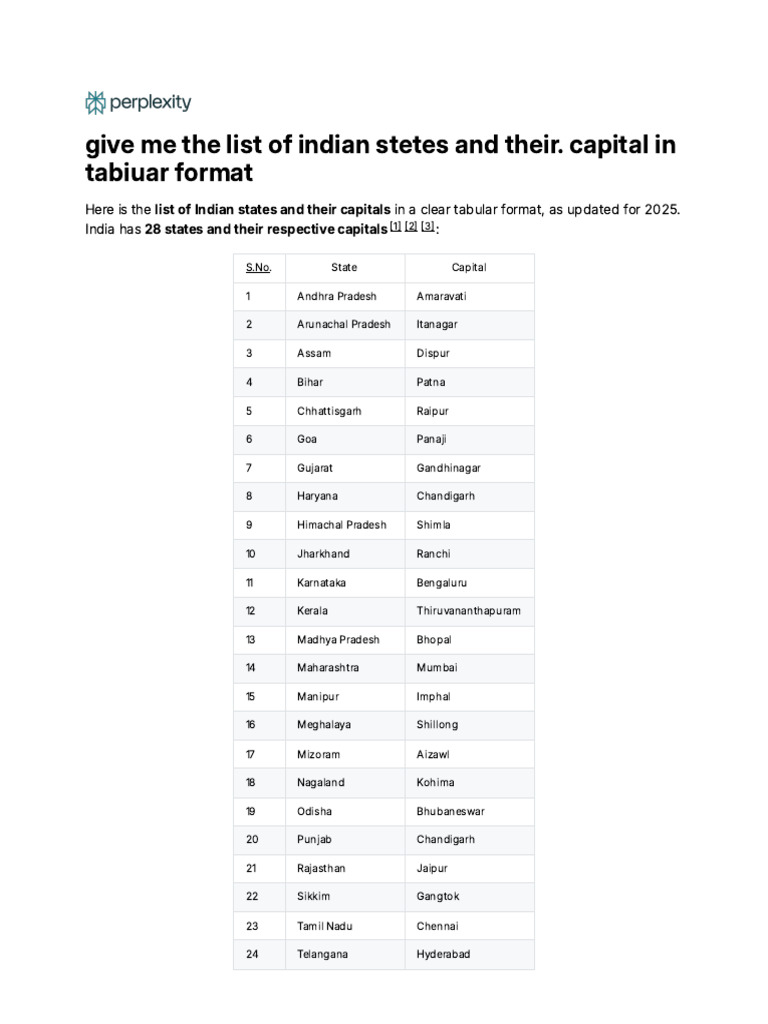Select the Andhra Pradesh state cell
This screenshot has width=768, height=1024.
345,296
